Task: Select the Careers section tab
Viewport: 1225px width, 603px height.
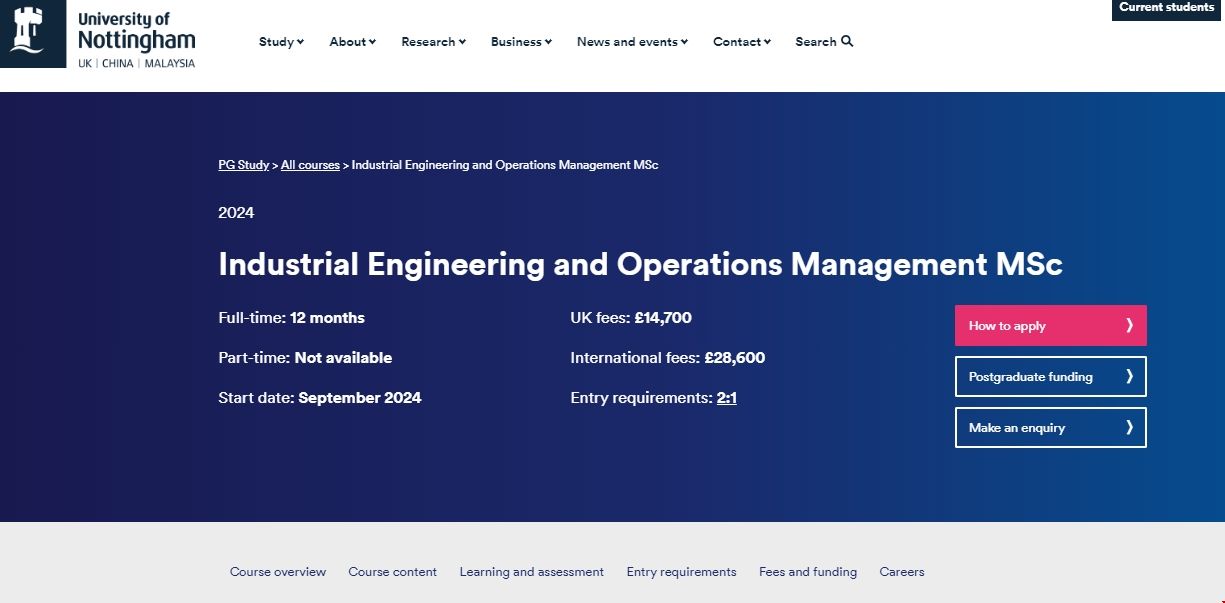Action: [x=901, y=572]
